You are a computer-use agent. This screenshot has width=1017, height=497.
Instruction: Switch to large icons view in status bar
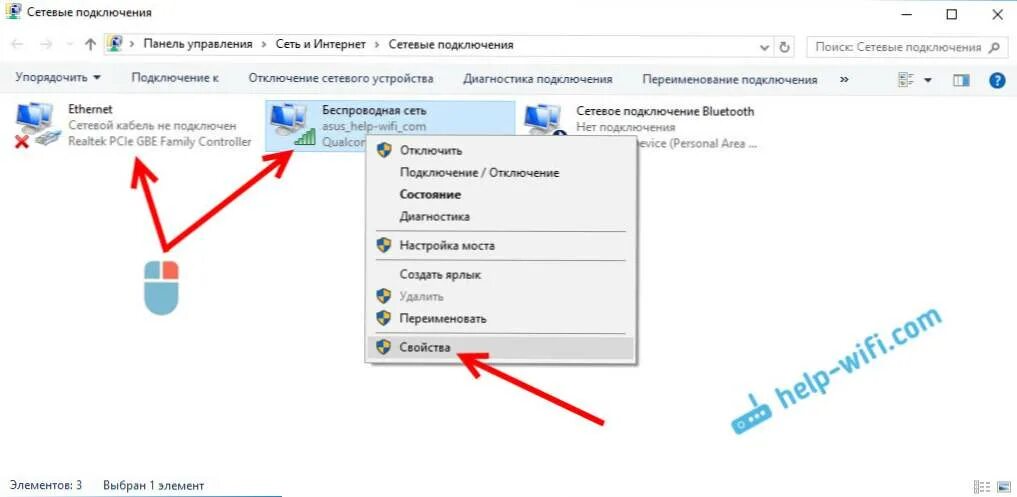[1003, 486]
